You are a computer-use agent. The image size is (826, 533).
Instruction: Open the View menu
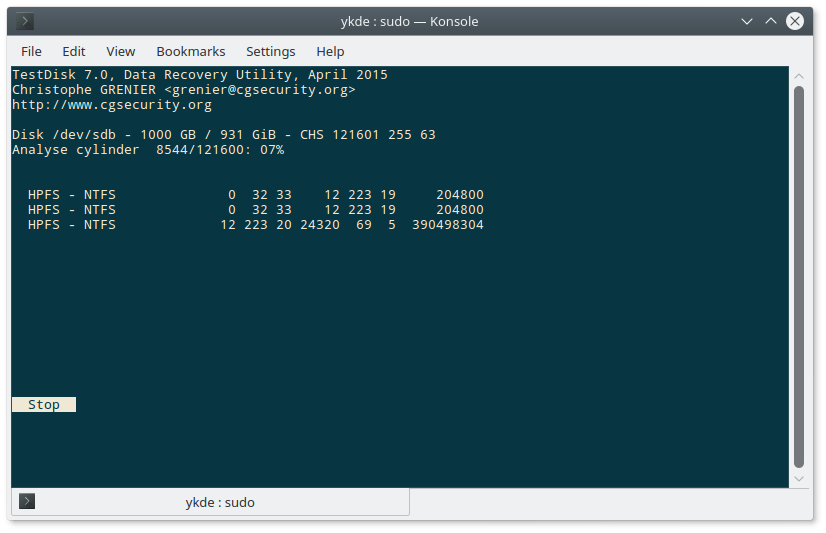(x=121, y=52)
